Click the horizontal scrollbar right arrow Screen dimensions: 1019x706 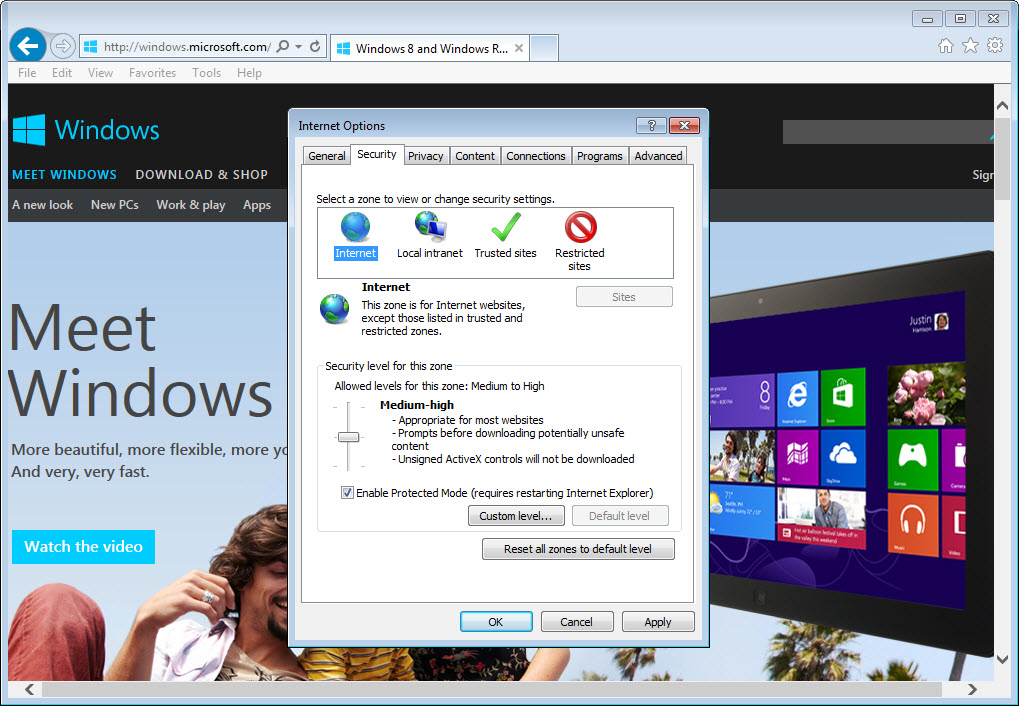[x=972, y=688]
